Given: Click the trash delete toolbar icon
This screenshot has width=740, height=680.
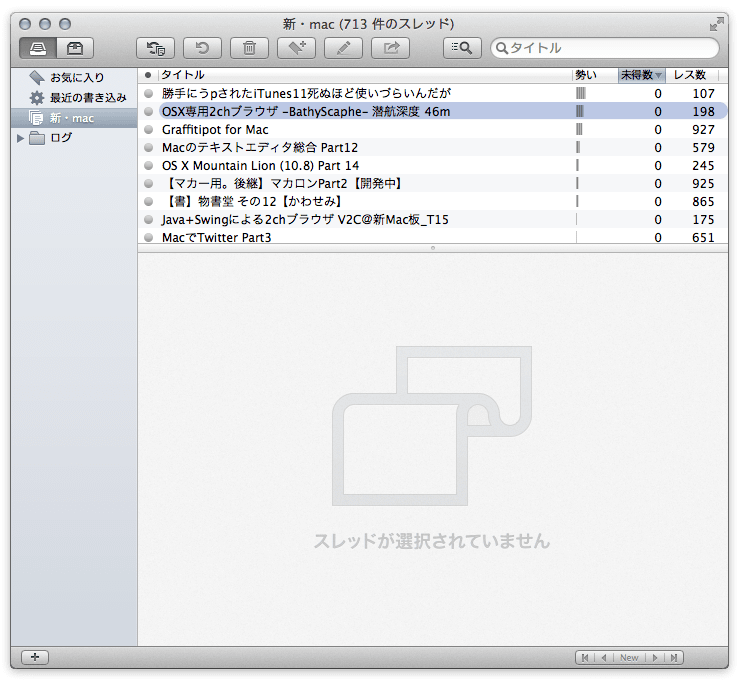Looking at the screenshot, I should (249, 47).
